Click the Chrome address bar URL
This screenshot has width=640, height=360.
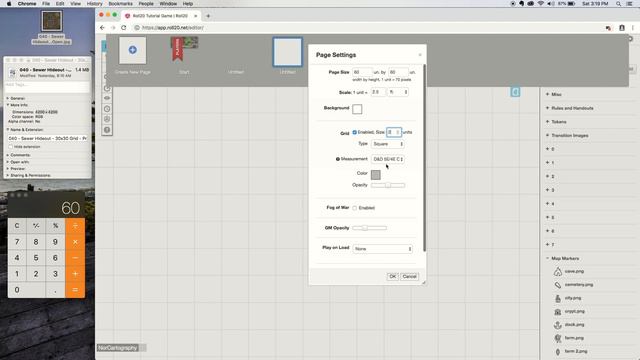173,28
